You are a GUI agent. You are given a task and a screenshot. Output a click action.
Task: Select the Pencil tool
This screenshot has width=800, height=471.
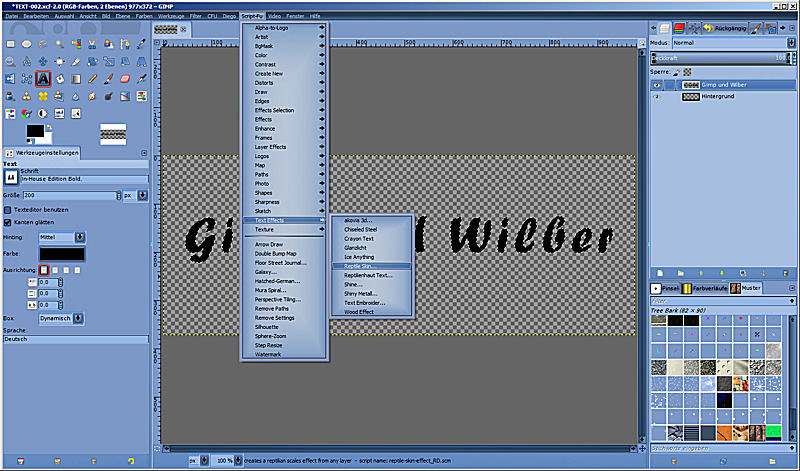click(92, 79)
